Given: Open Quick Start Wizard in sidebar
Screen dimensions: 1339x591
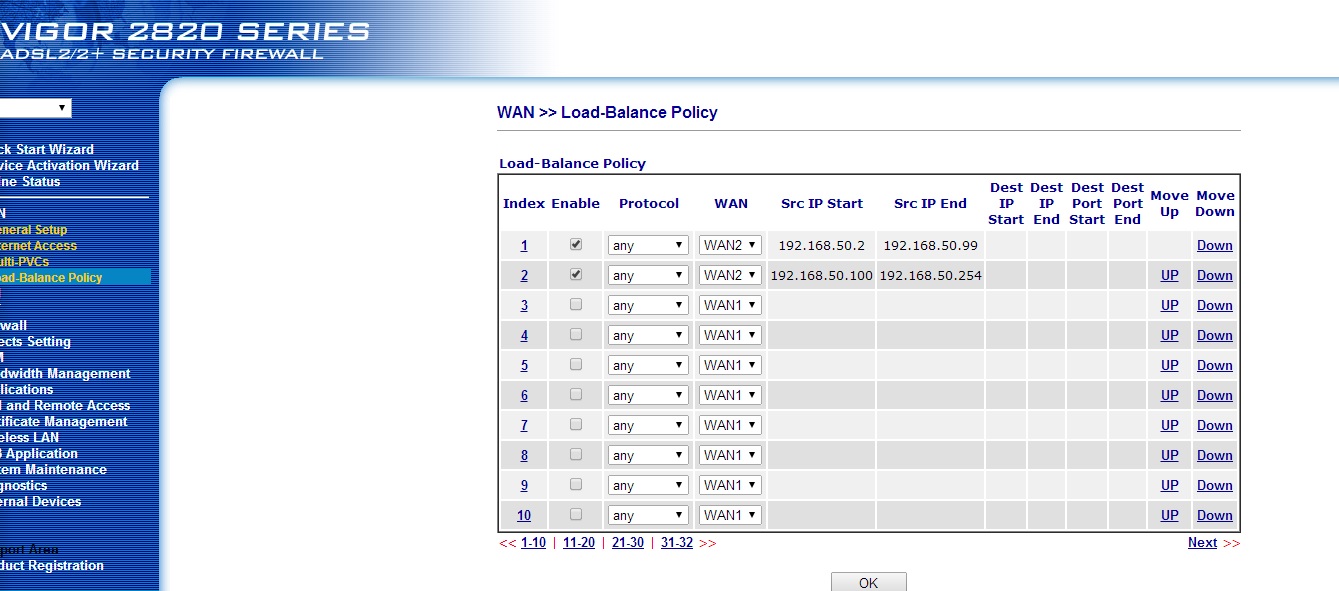Looking at the screenshot, I should [47, 149].
